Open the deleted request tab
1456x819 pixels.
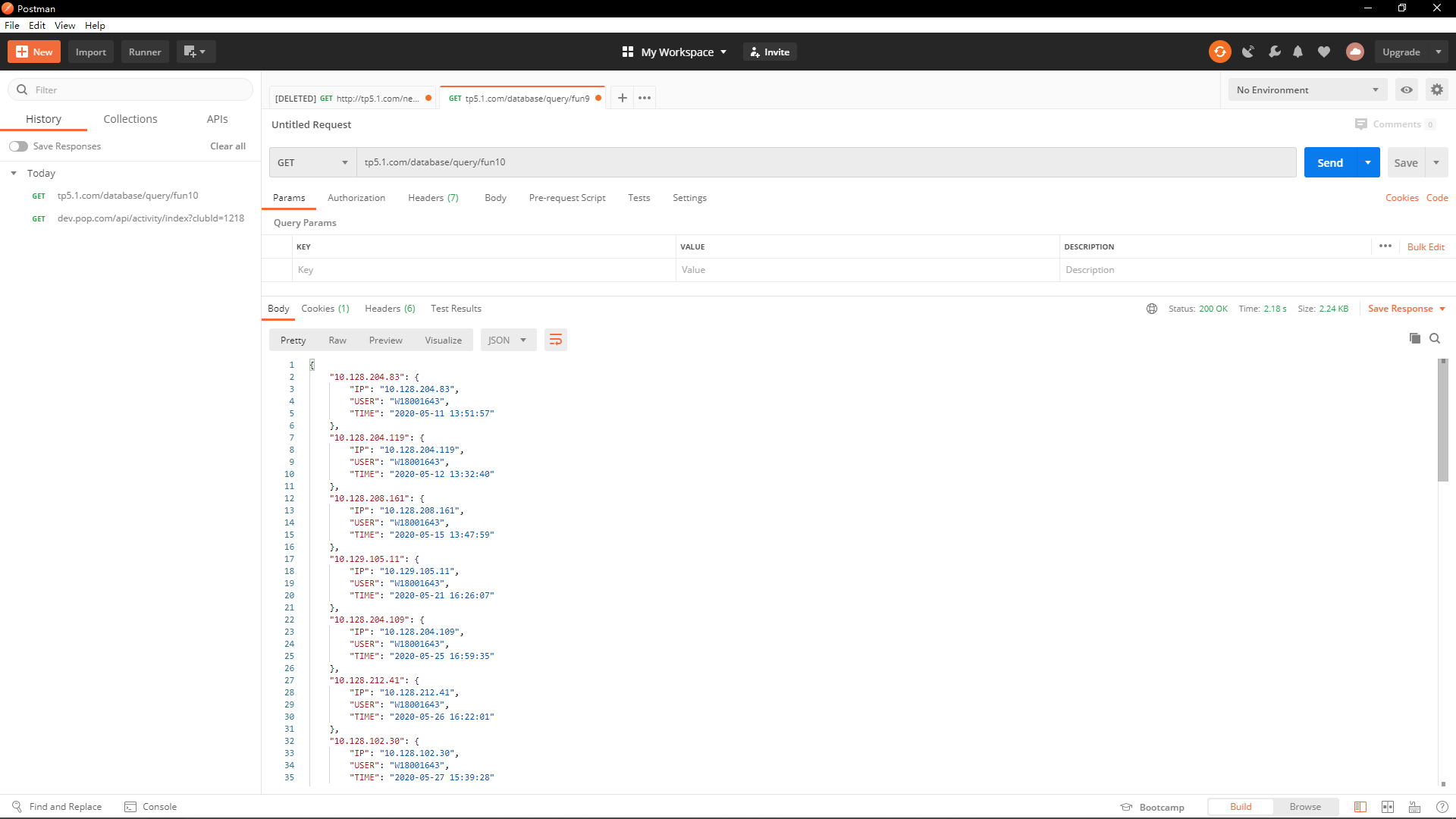click(353, 99)
